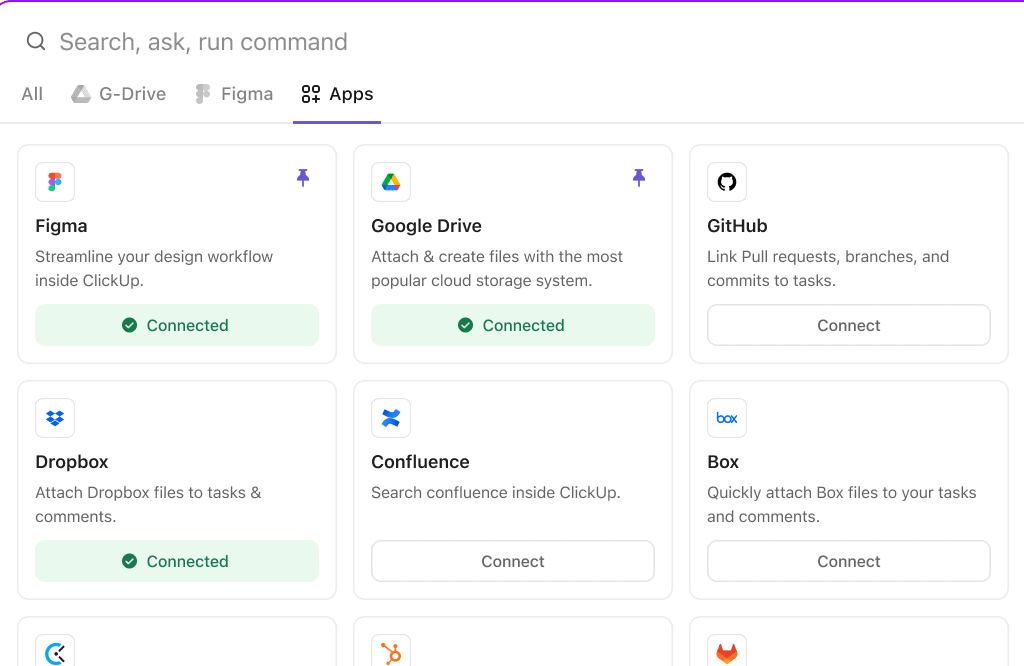Image resolution: width=1024 pixels, height=666 pixels.
Task: Click the Figma card title
Action: pos(61,226)
